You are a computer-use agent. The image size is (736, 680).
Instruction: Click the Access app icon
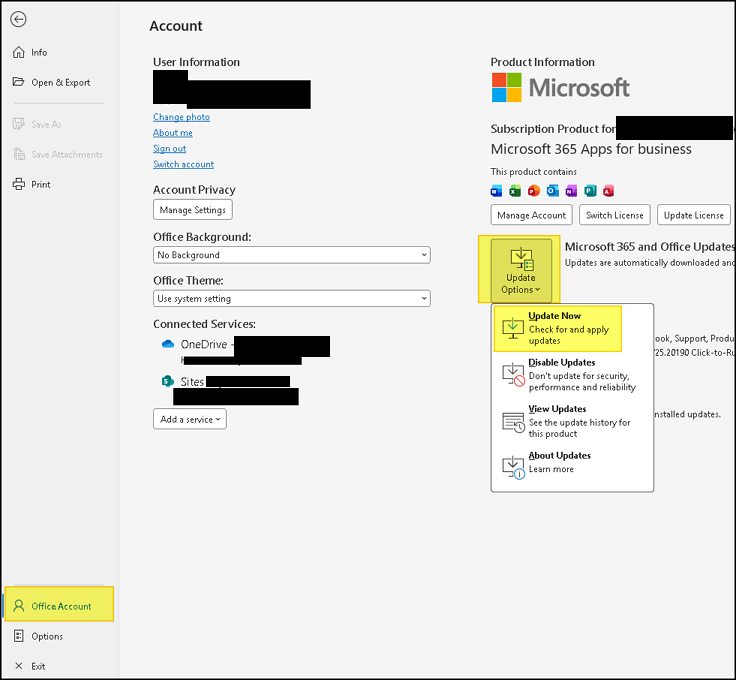[x=609, y=191]
